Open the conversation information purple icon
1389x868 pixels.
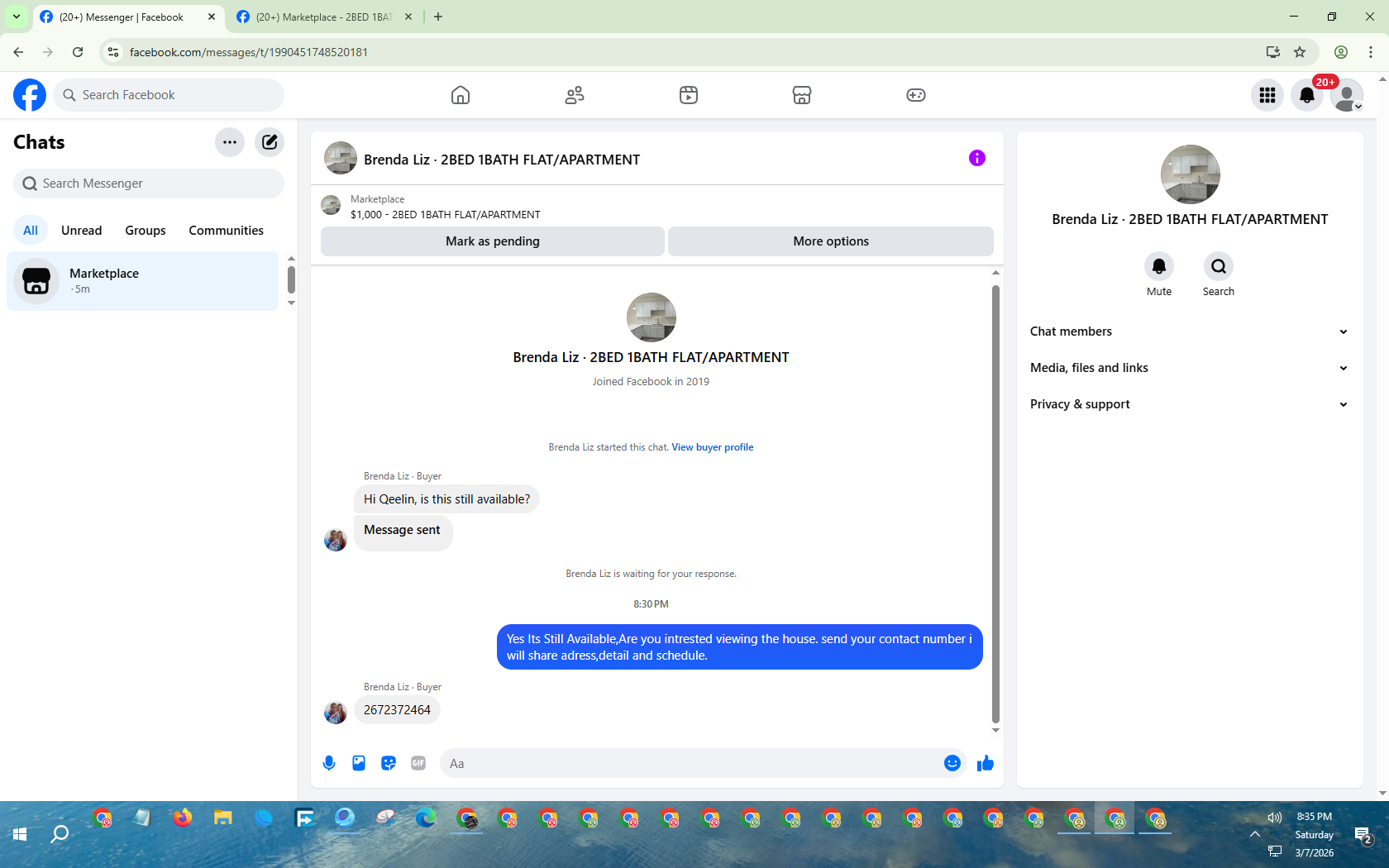[x=977, y=158]
